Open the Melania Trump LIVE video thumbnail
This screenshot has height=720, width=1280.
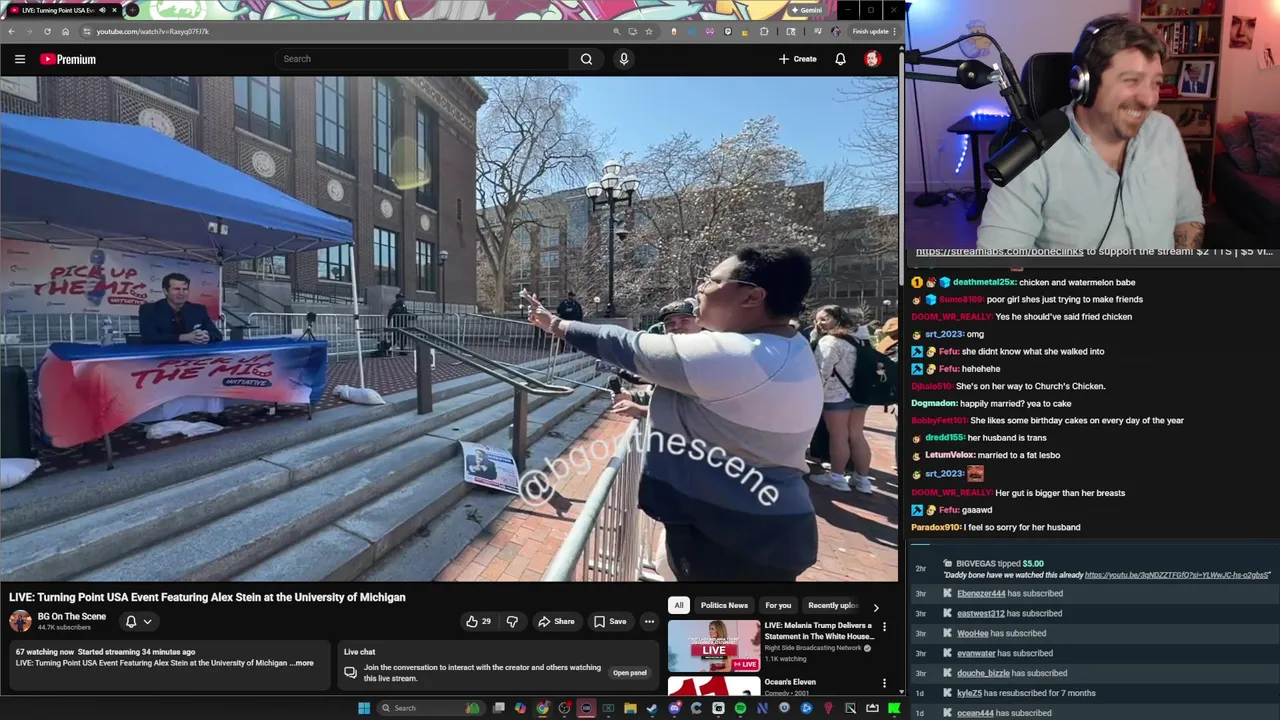[714, 646]
